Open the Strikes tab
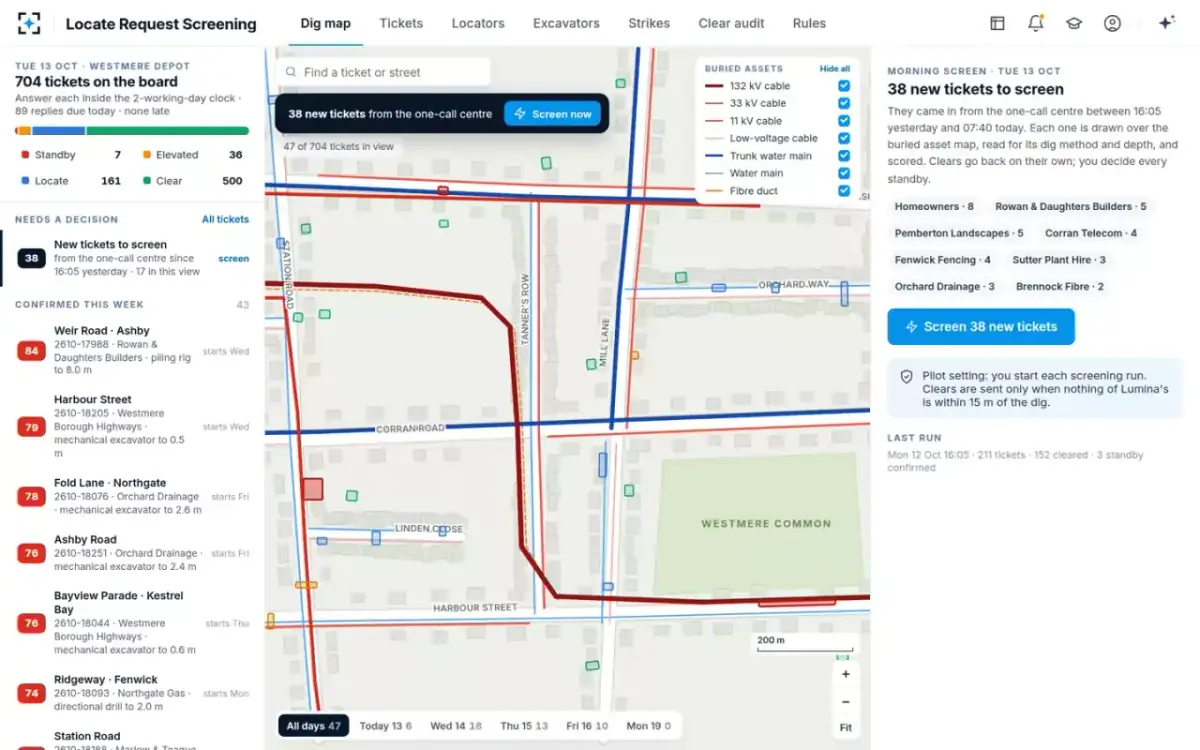The image size is (1200, 750). coord(649,23)
